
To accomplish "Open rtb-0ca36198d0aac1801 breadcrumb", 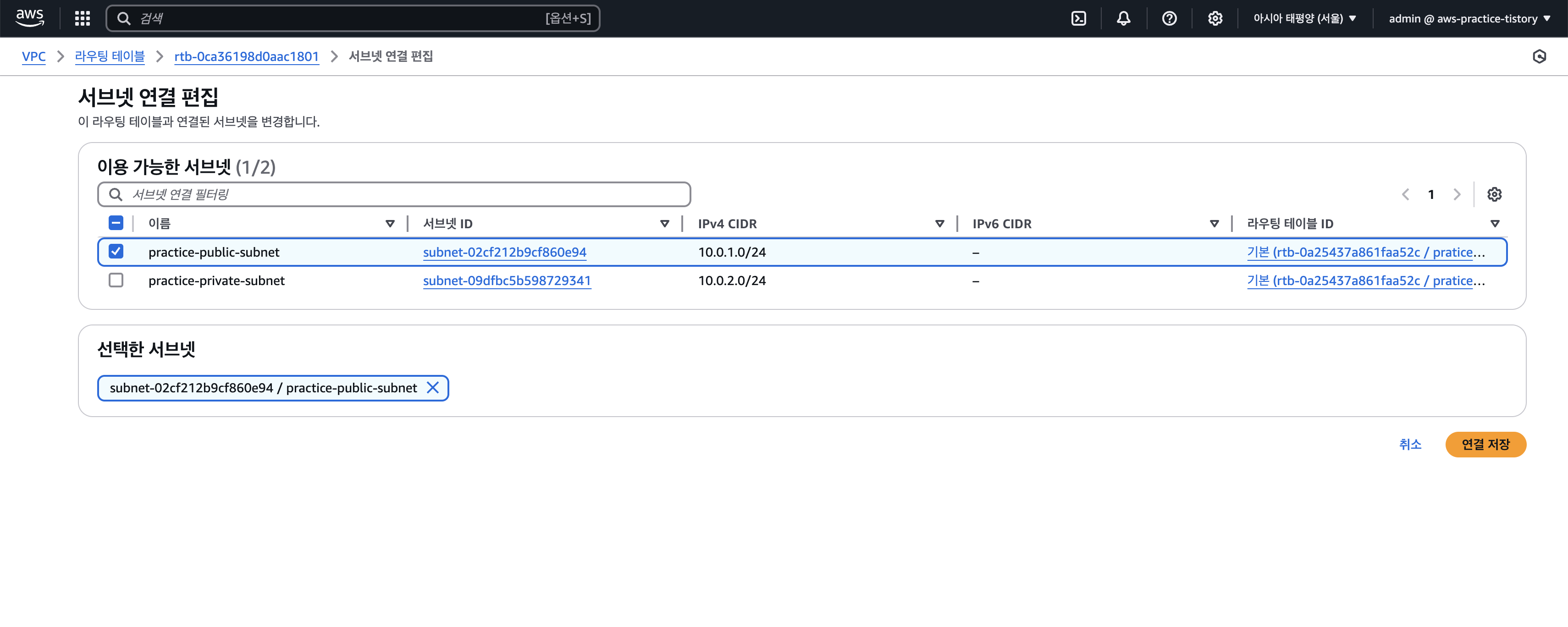I will (247, 57).
